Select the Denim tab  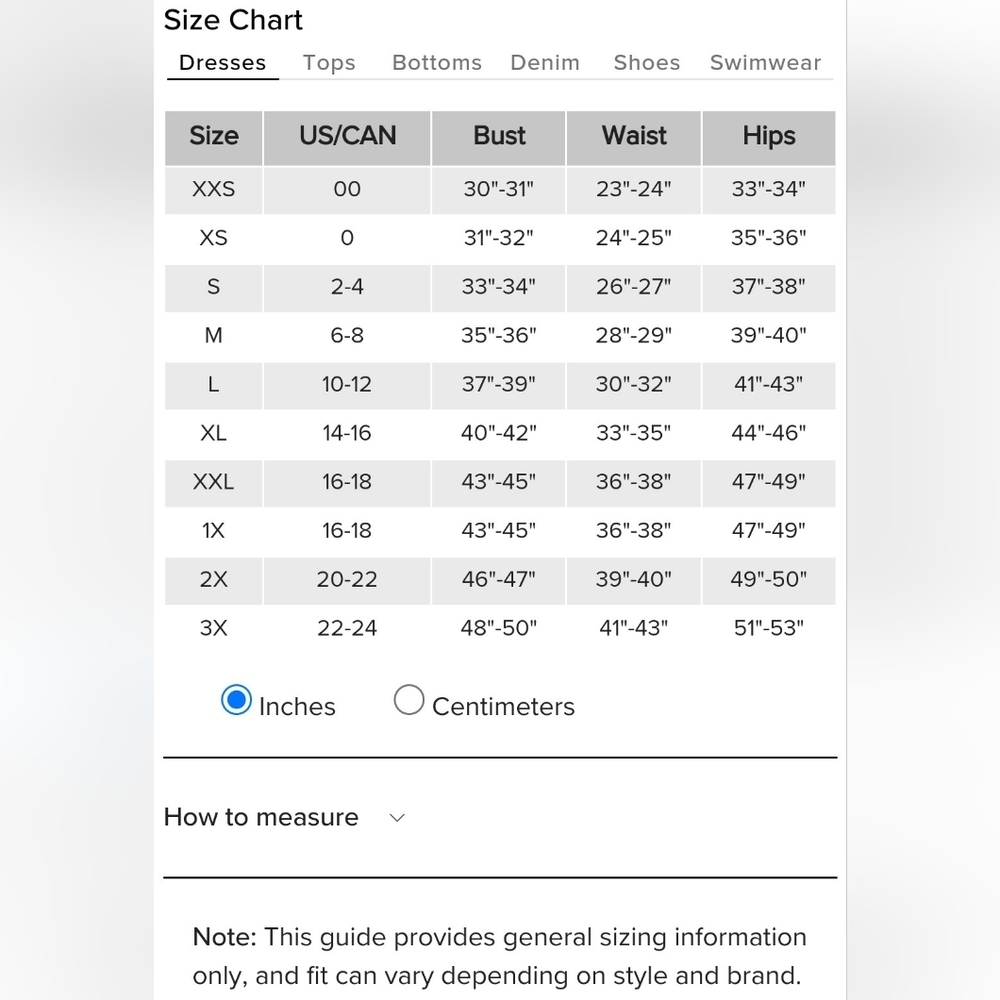(x=545, y=62)
